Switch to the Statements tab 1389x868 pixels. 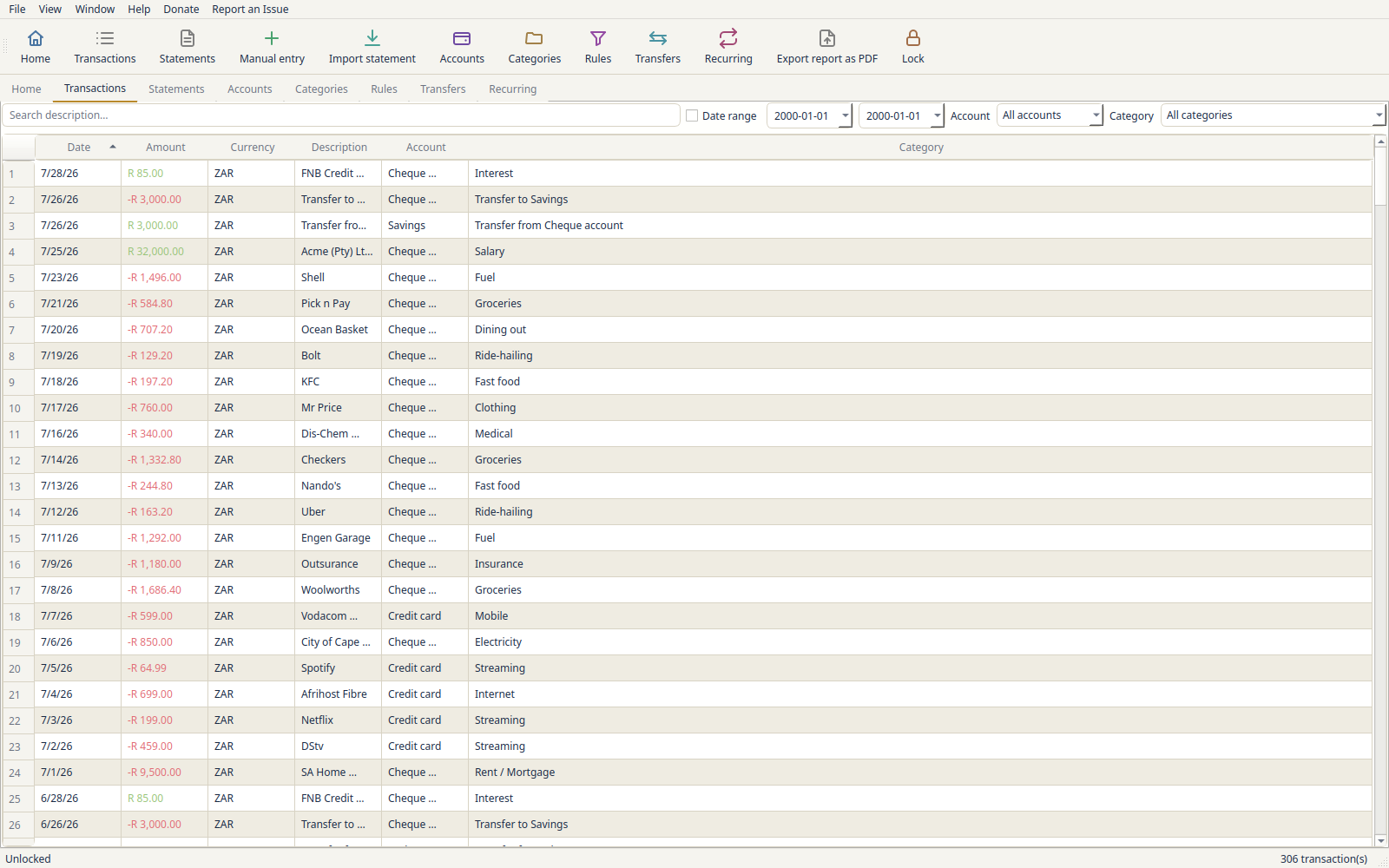(x=176, y=89)
